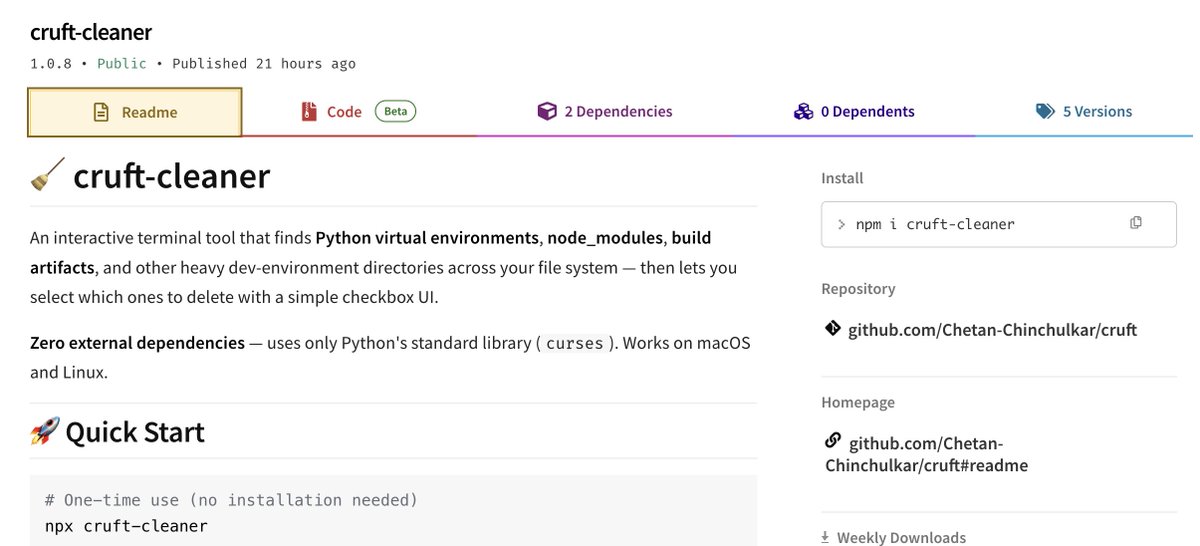This screenshot has height=546, width=1200.
Task: Click the homepage link chain icon
Action: click(x=833, y=441)
